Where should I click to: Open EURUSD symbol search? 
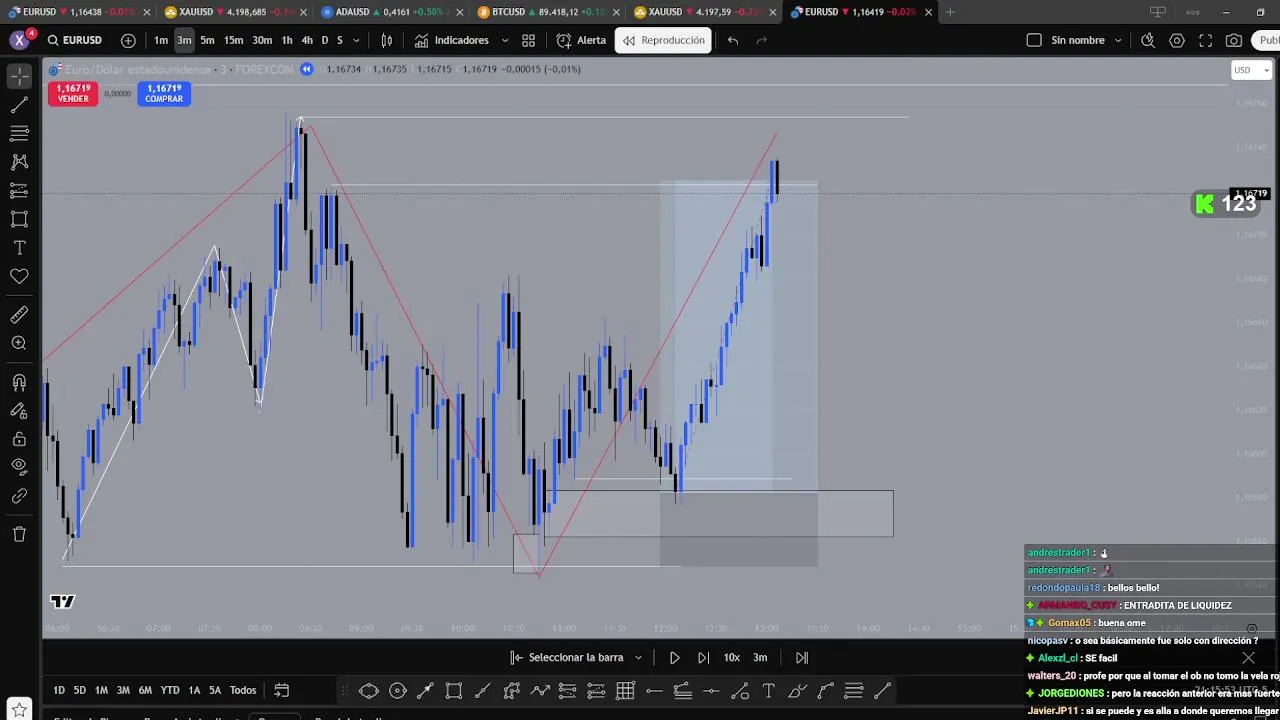pyautogui.click(x=75, y=40)
